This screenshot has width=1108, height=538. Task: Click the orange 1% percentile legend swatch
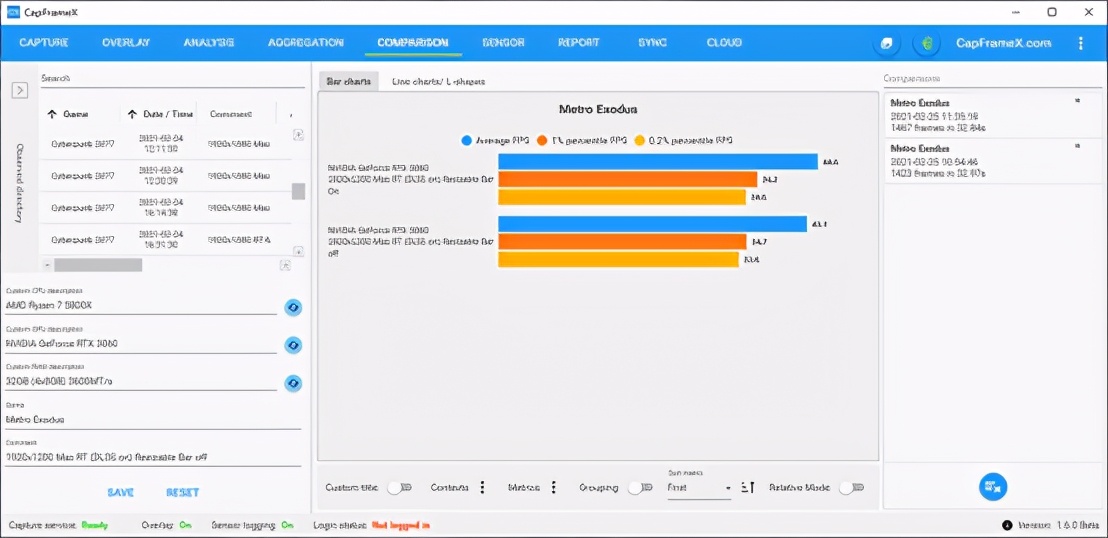point(543,141)
